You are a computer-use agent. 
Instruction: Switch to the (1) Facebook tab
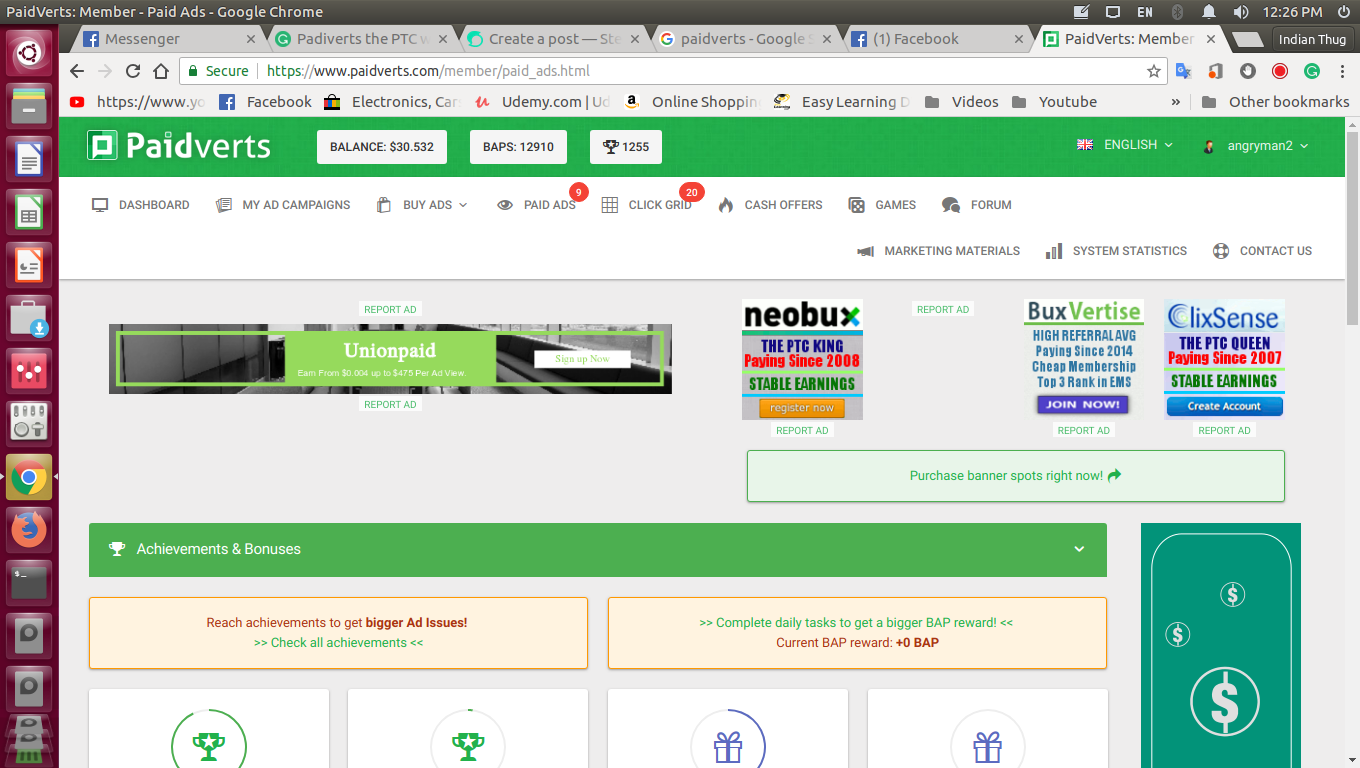coord(939,39)
